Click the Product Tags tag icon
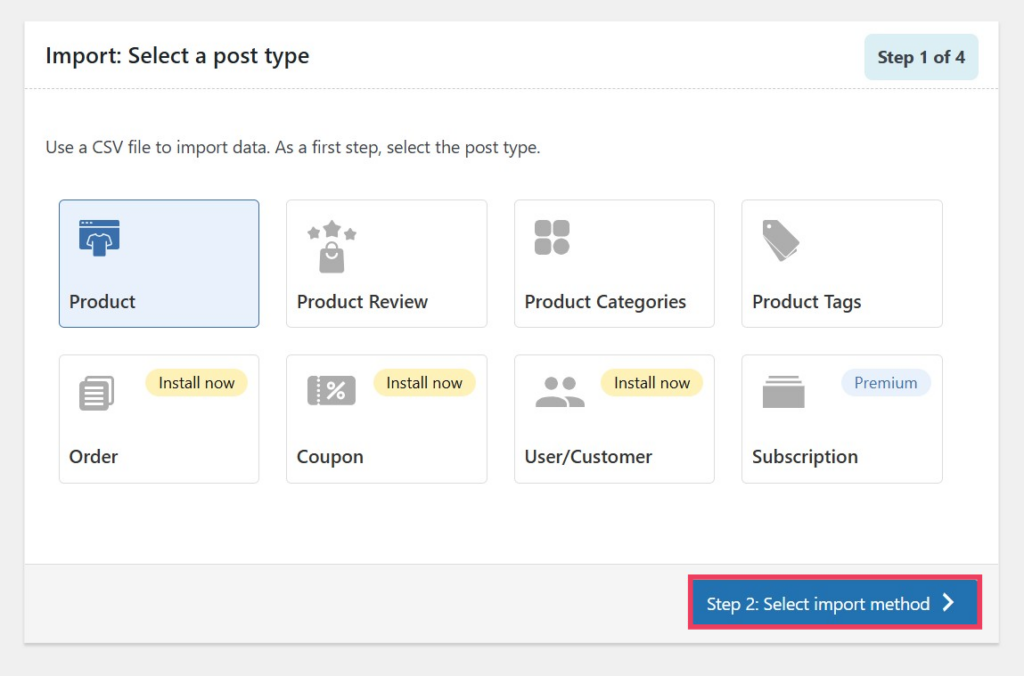Screen dimensions: 1024x676 click(780, 238)
